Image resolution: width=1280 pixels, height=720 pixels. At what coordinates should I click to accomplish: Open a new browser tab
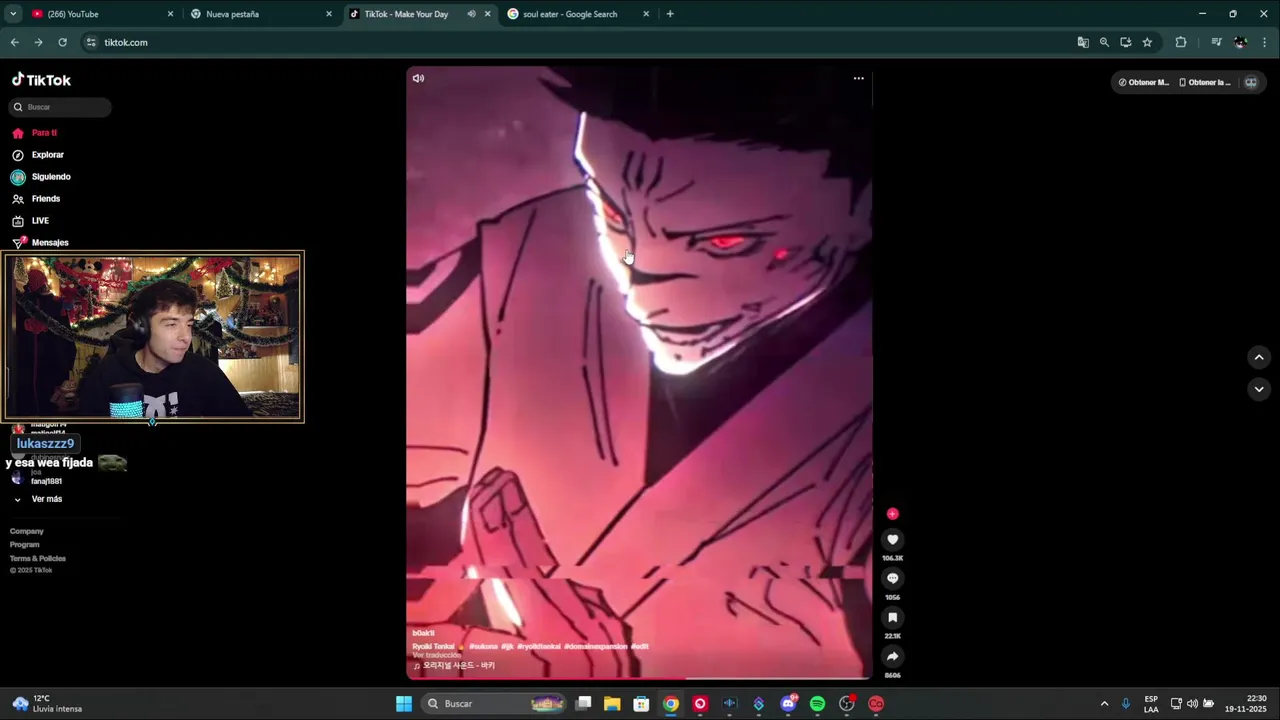click(670, 14)
